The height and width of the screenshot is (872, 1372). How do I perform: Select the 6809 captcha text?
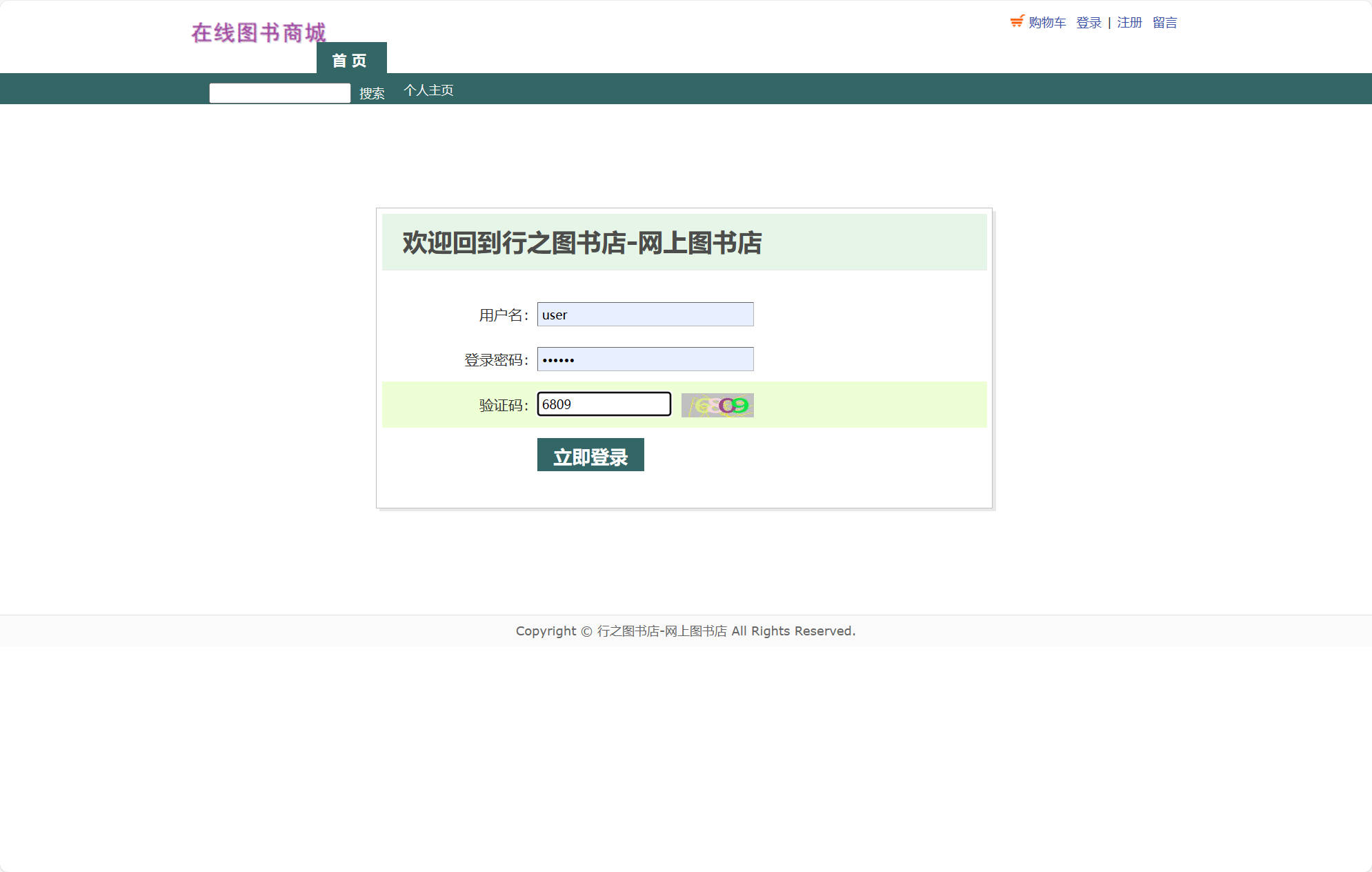[x=555, y=404]
